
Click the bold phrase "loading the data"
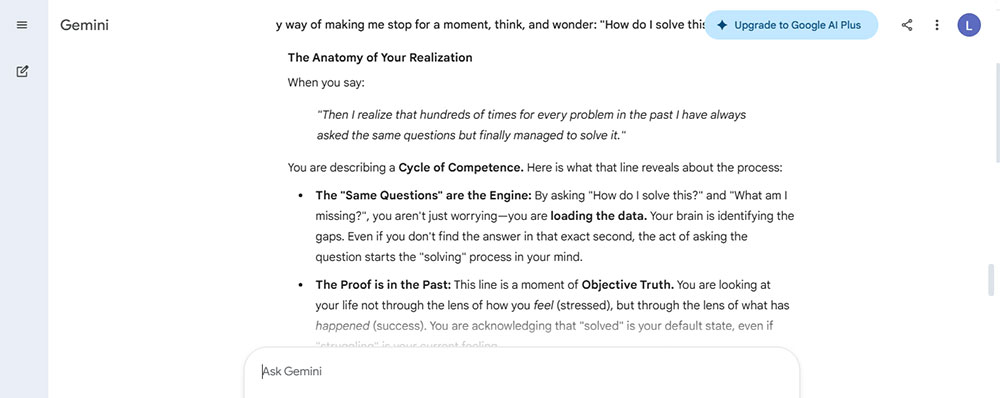pyautogui.click(x=596, y=216)
